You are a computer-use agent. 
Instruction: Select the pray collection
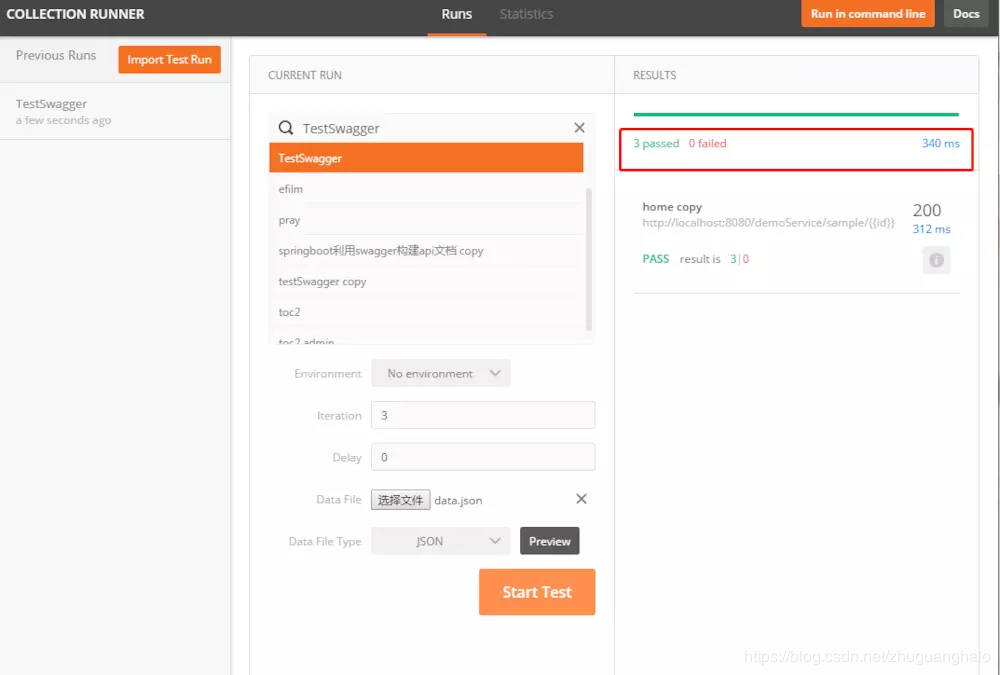(426, 219)
